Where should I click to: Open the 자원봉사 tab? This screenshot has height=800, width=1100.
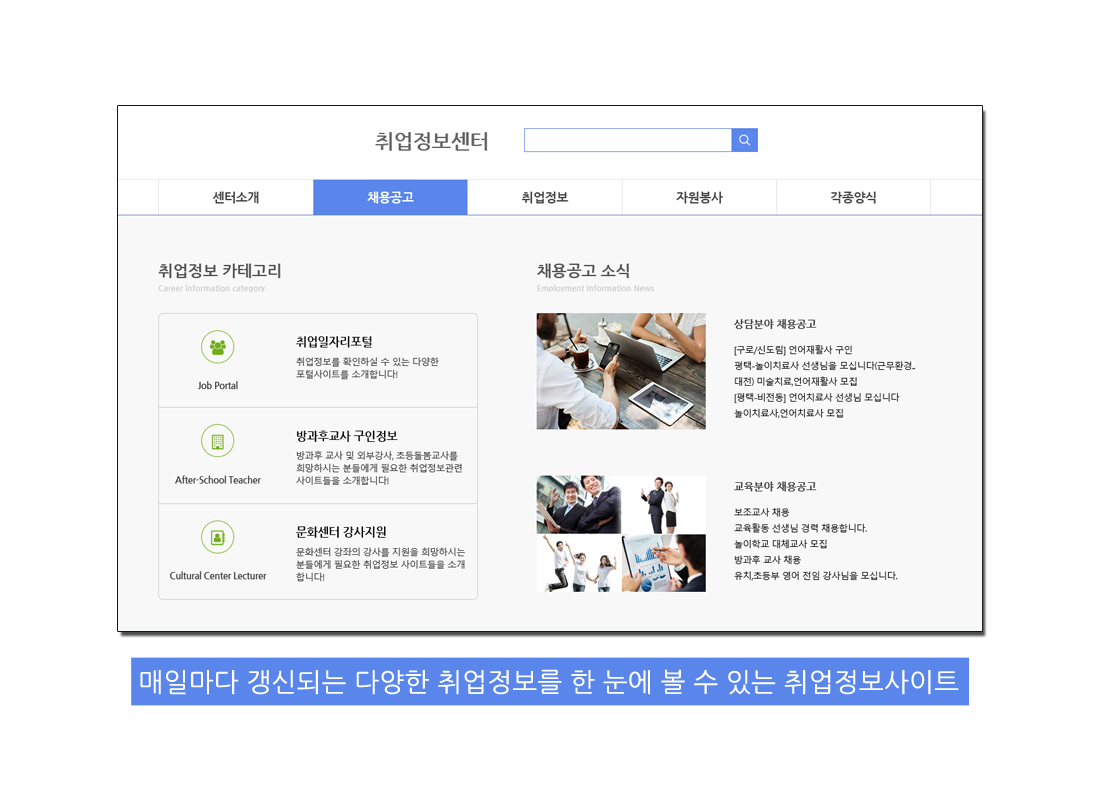[x=699, y=197]
